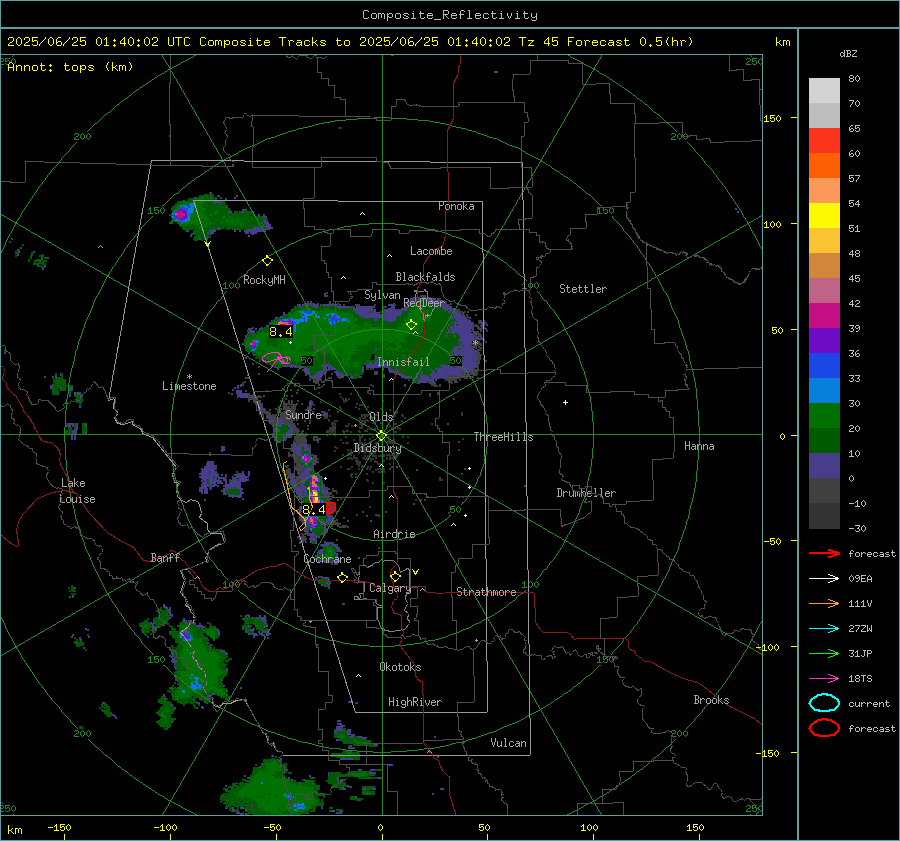Image resolution: width=900 pixels, height=841 pixels.
Task: Click the Strathmore city label
Action: pyautogui.click(x=486, y=592)
